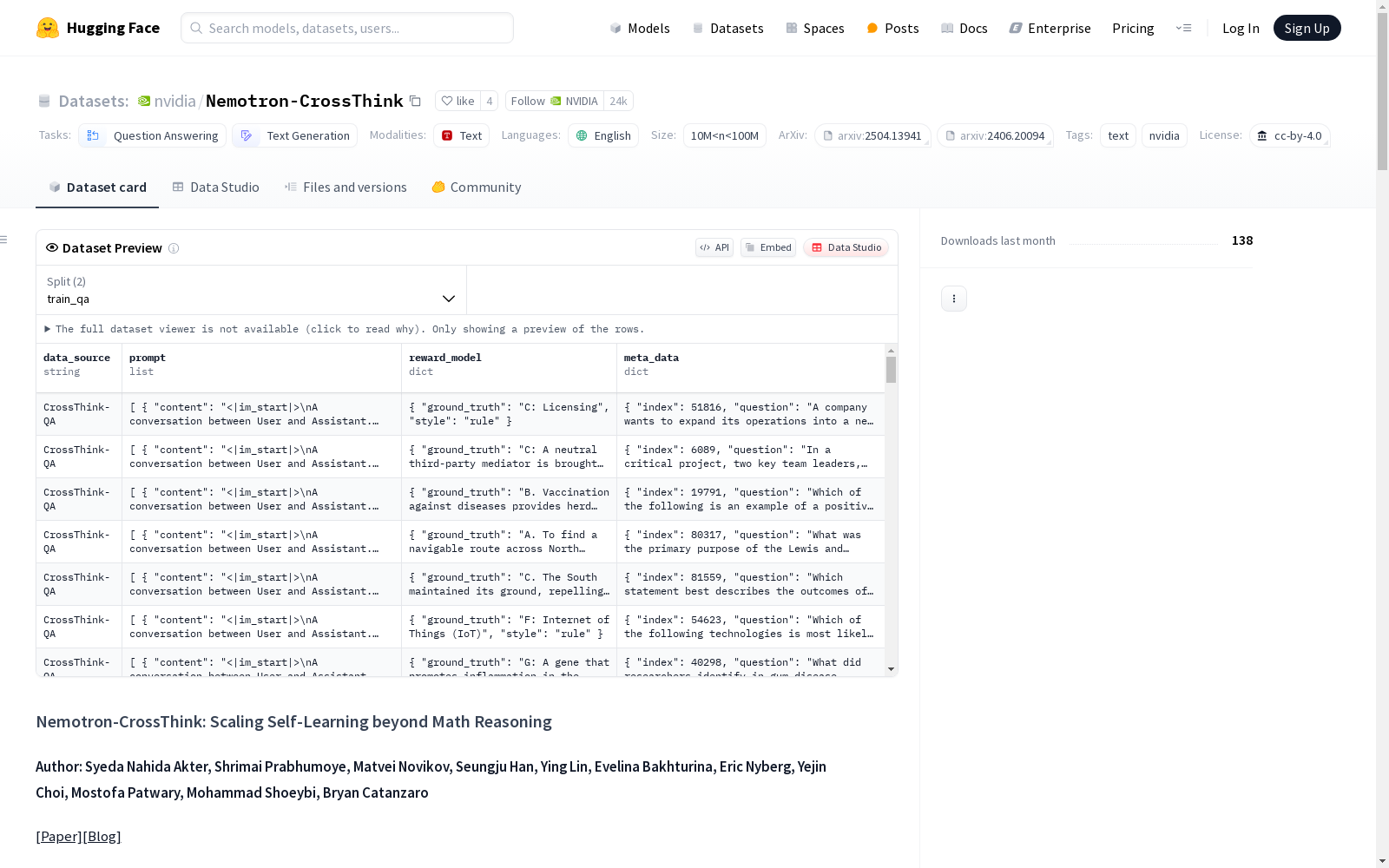The image size is (1389, 868).
Task: Click the nvidia tag
Action: [1164, 135]
